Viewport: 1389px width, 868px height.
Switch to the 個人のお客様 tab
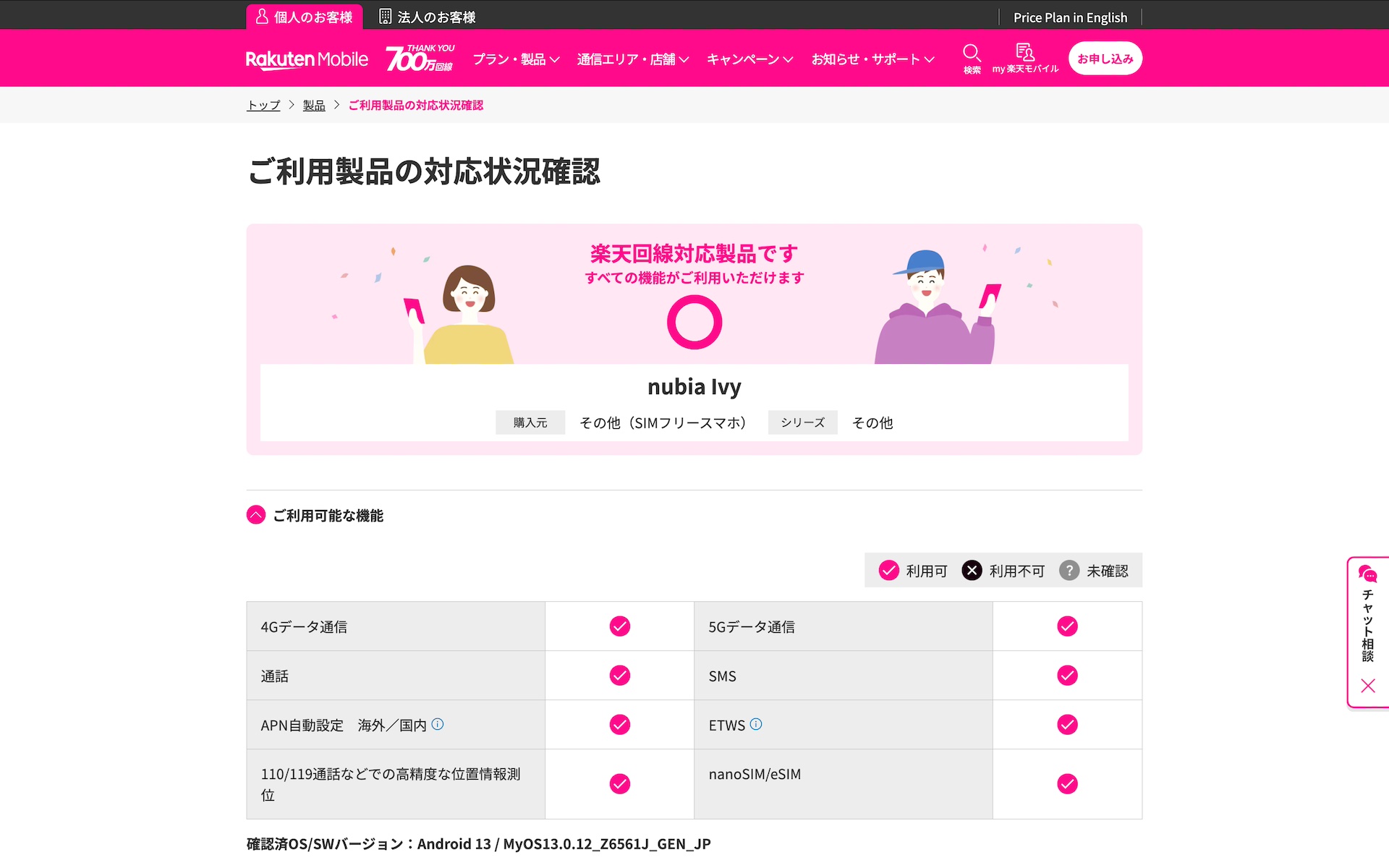305,17
